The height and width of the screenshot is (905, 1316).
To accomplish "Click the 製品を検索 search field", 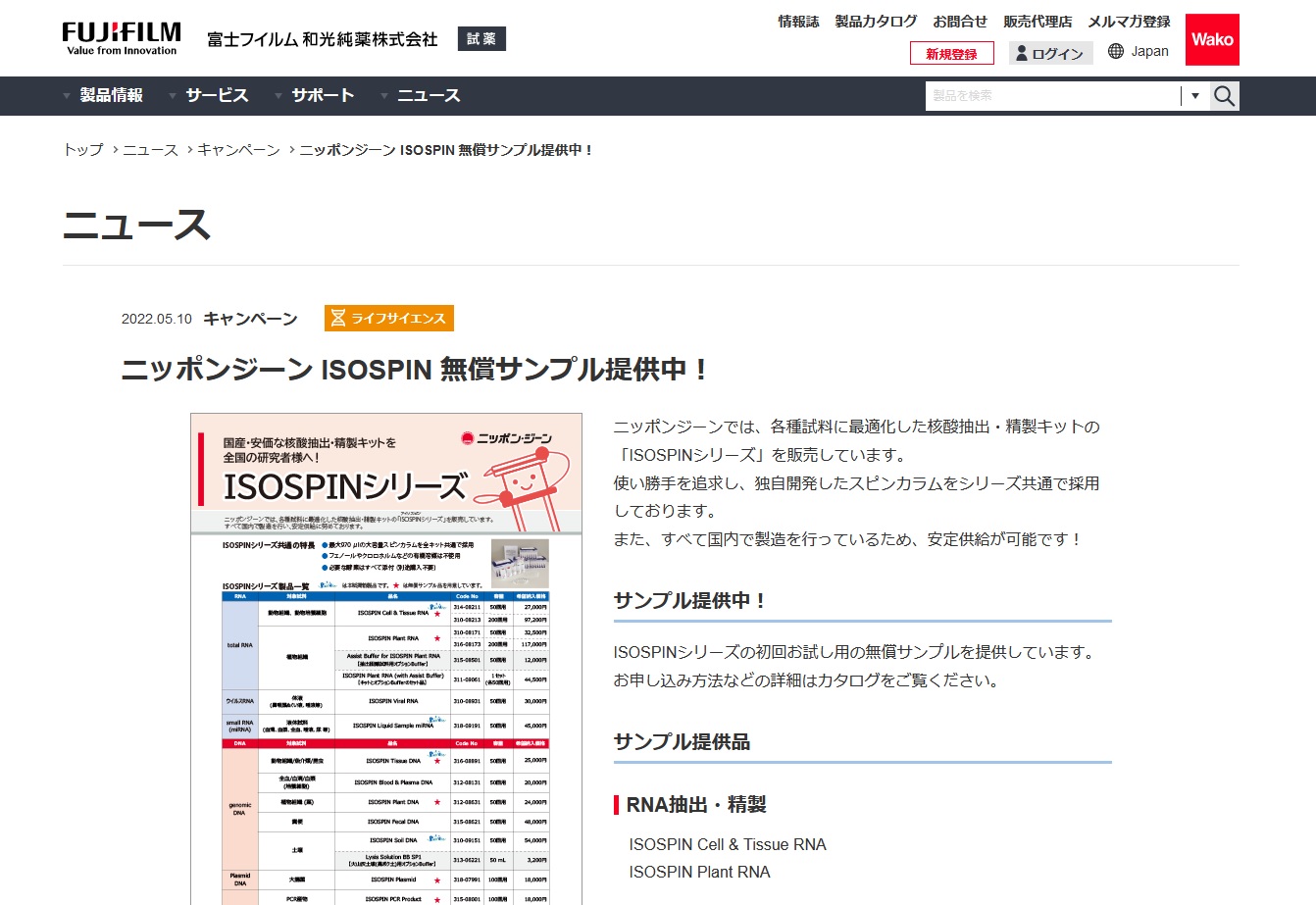I will tap(1052, 95).
